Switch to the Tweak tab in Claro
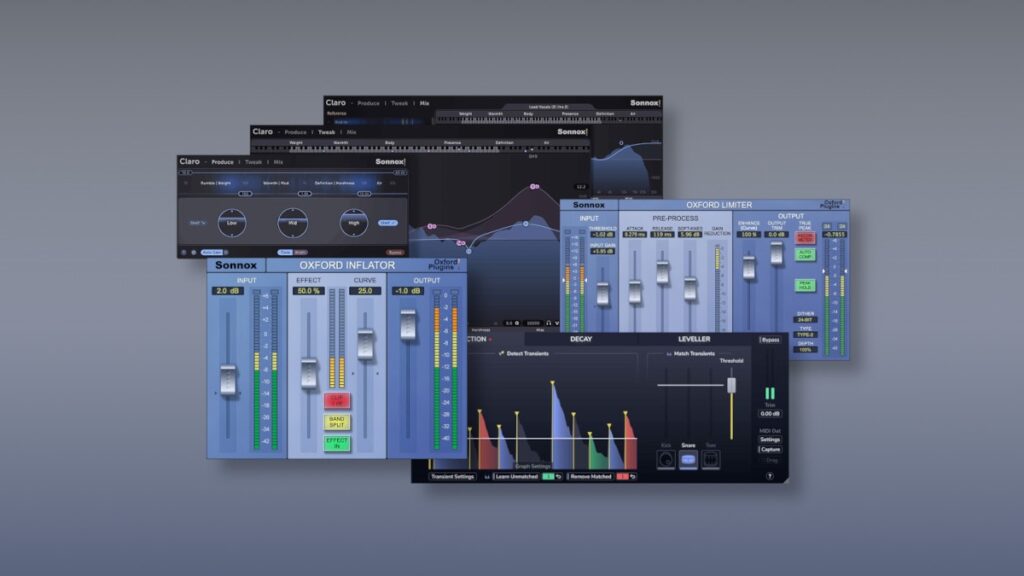 [x=253, y=162]
